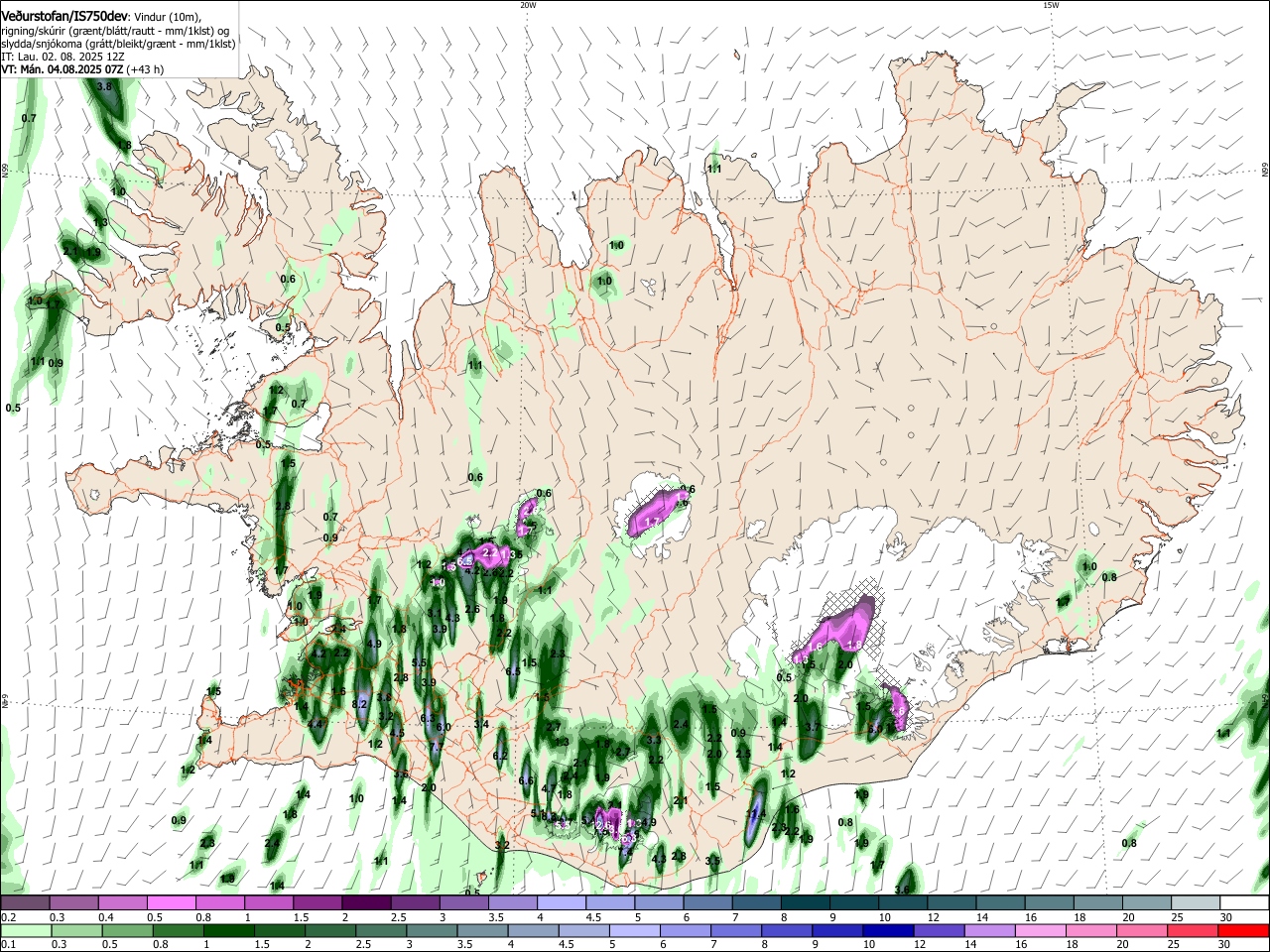Pick the grey-blue 4 swatch, lower legend row

534,930
